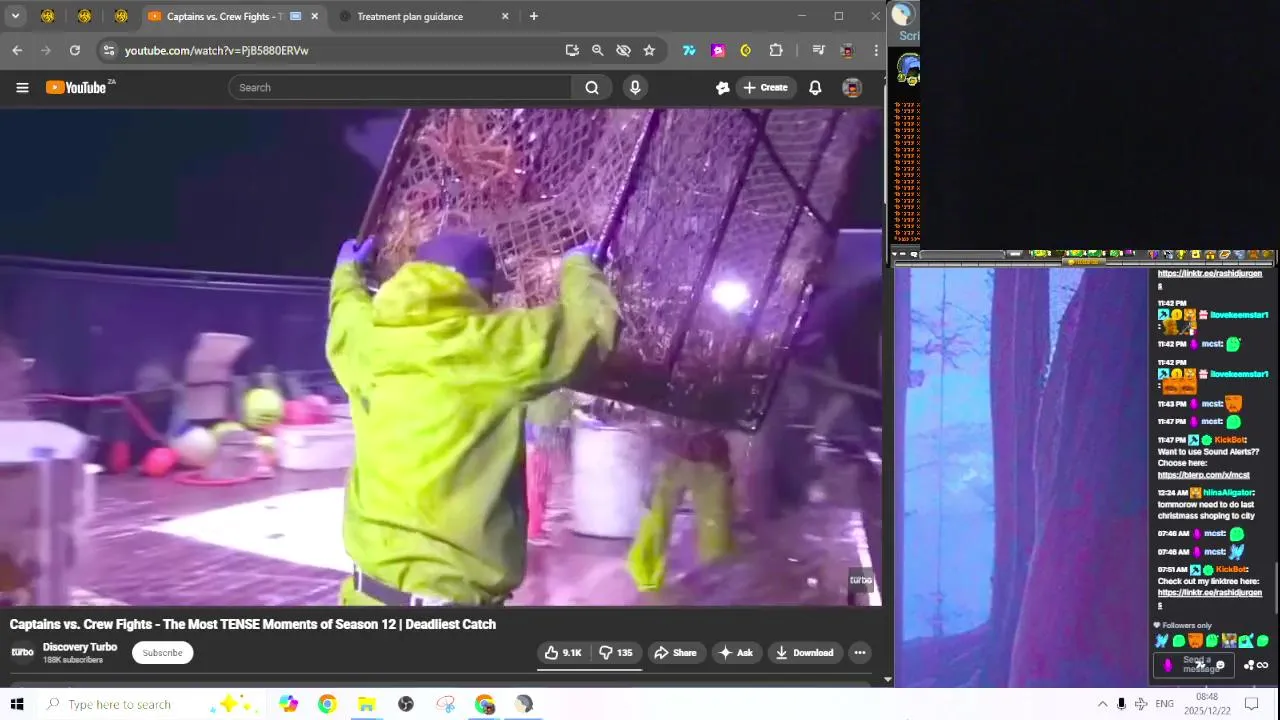Select the youtube.com URL in the address bar
1280x720 pixels.
point(216,50)
